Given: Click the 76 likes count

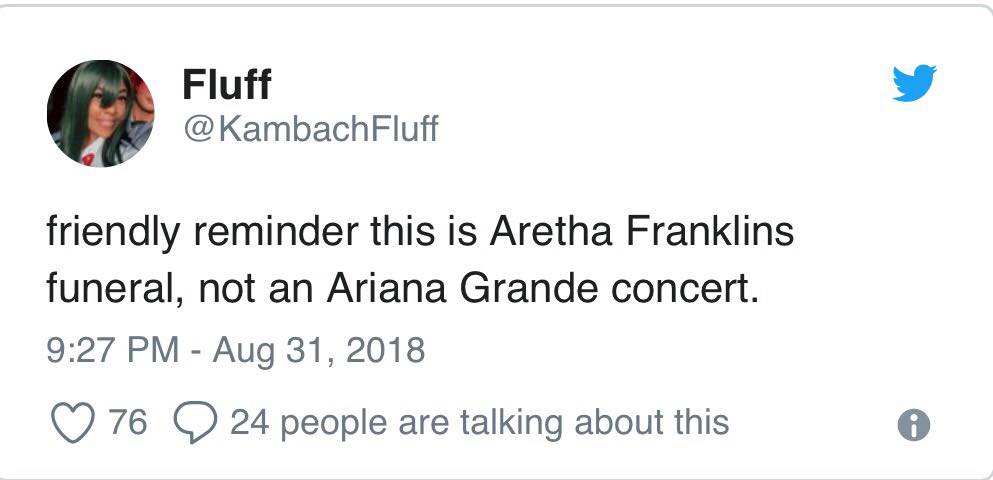Looking at the screenshot, I should pyautogui.click(x=127, y=422).
